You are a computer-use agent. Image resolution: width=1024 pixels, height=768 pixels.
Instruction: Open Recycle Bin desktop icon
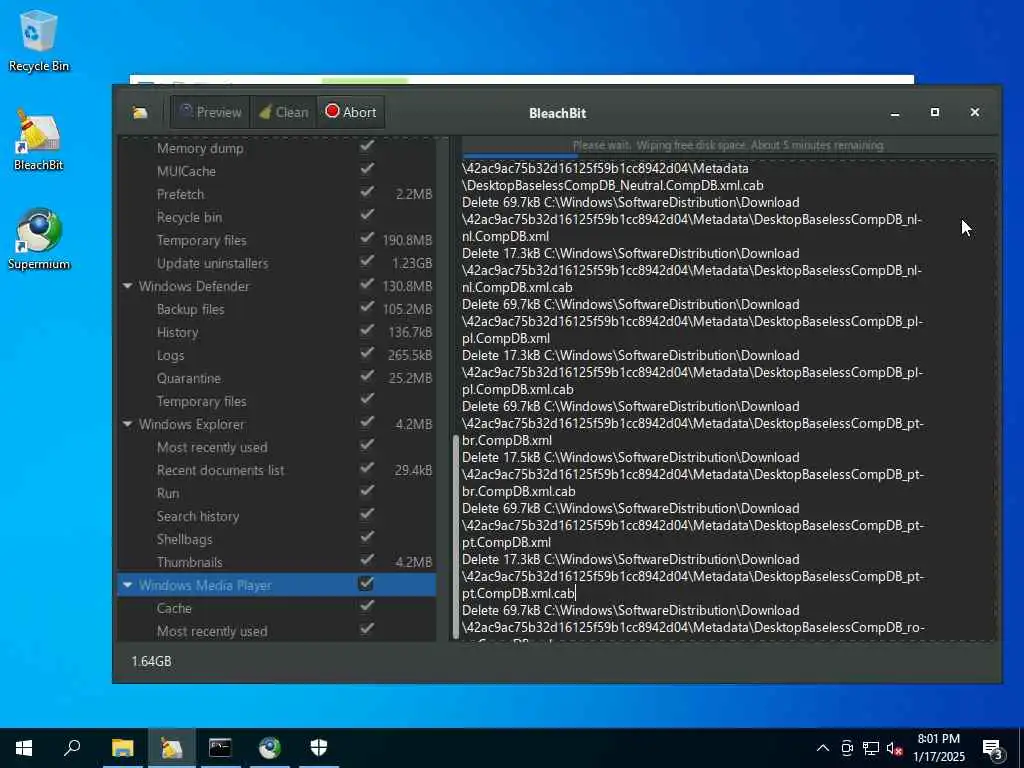pyautogui.click(x=39, y=40)
